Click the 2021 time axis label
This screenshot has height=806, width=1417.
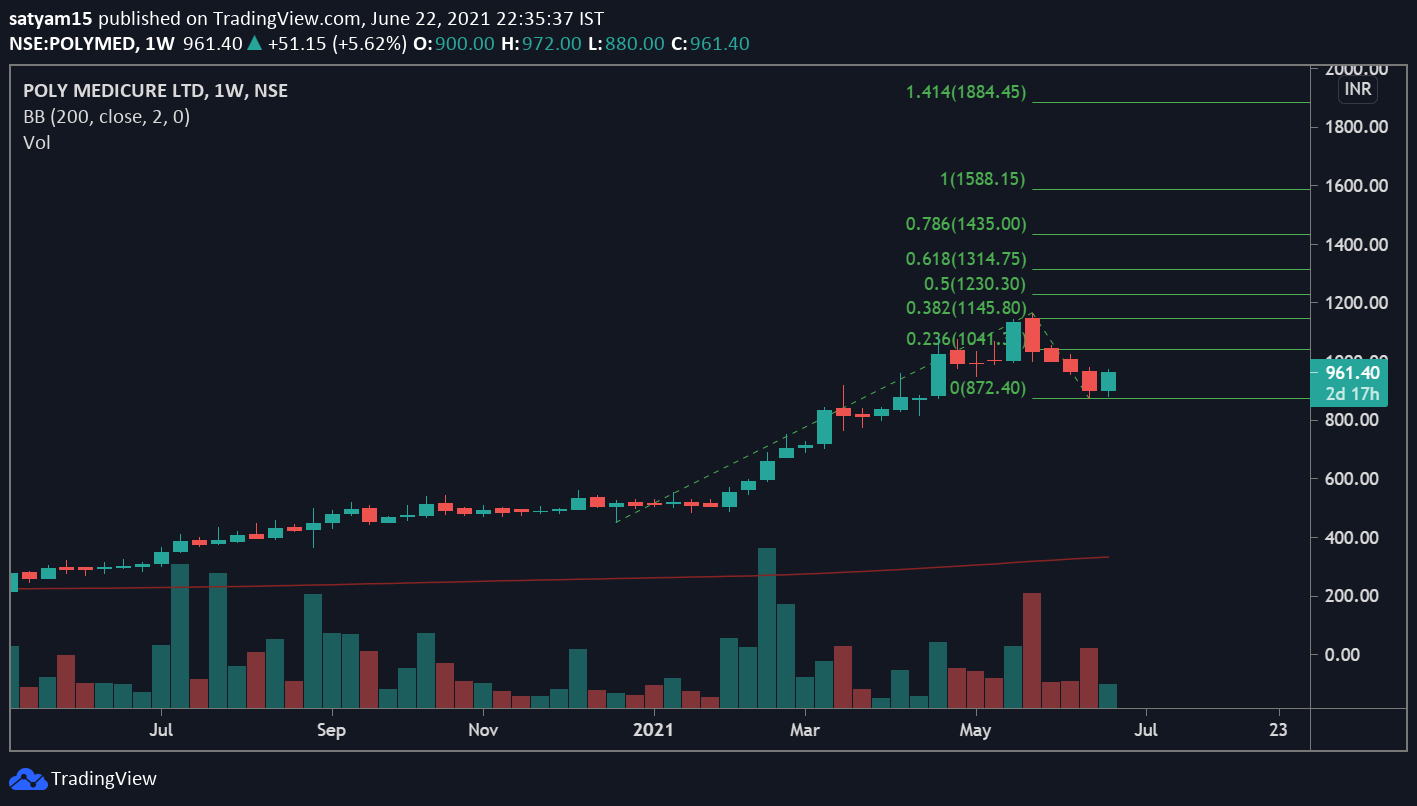[x=654, y=730]
